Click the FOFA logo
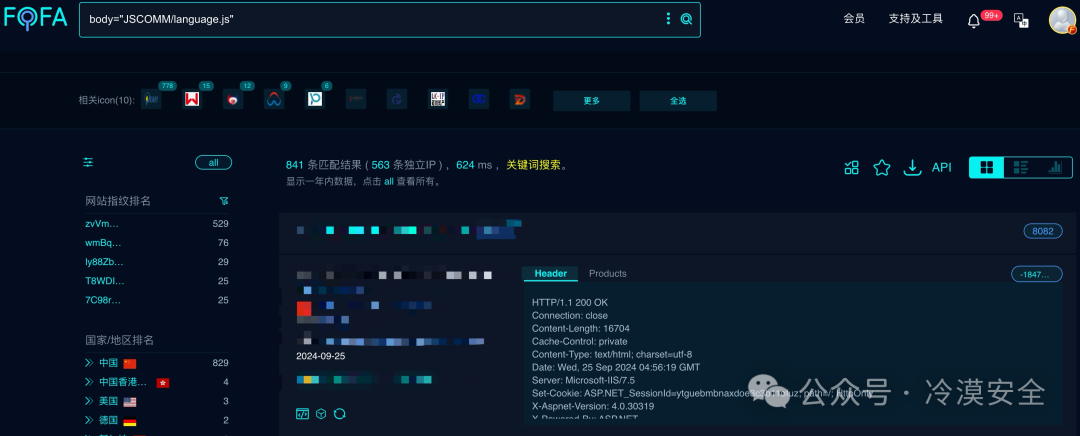 click(35, 18)
